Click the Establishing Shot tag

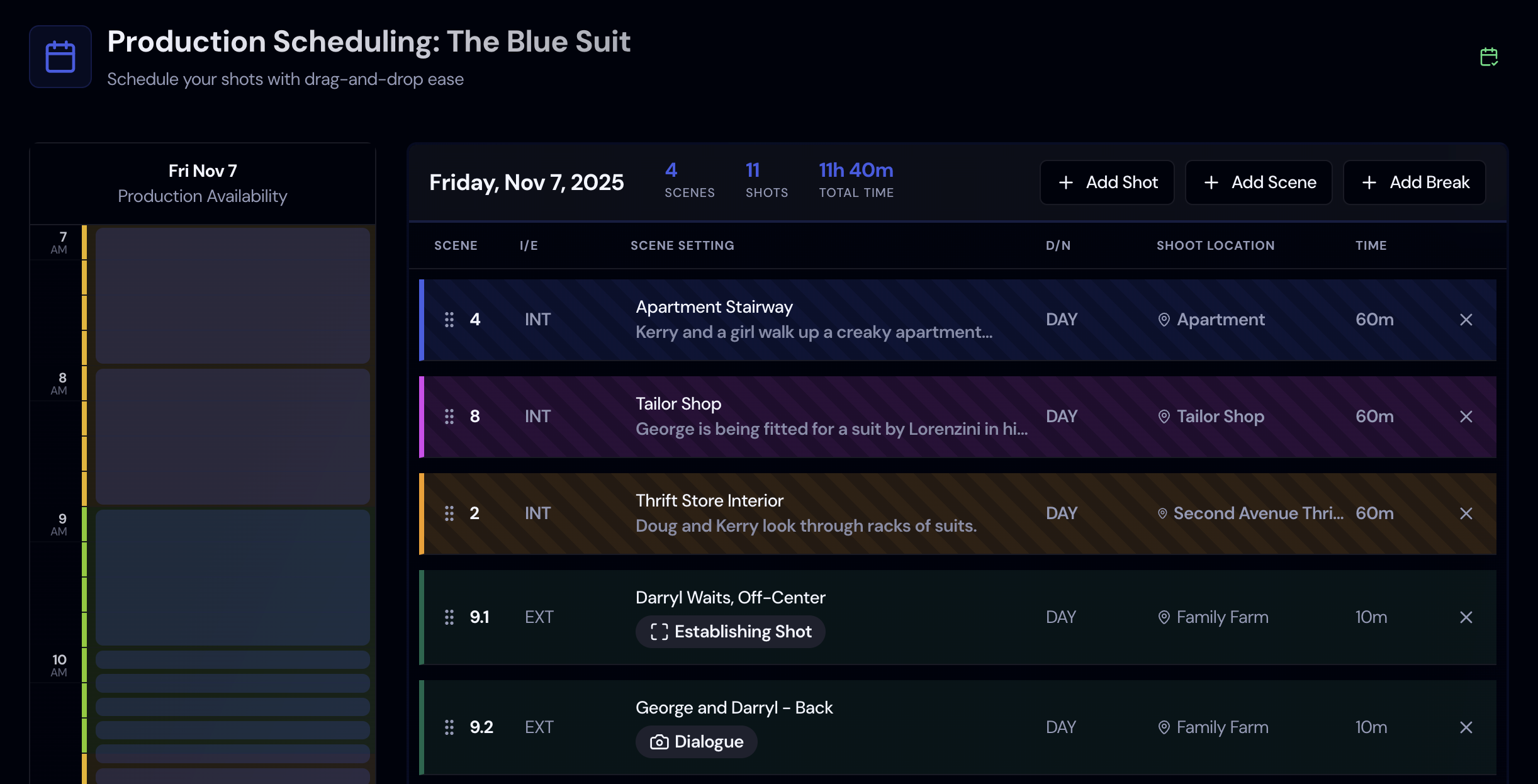point(730,632)
